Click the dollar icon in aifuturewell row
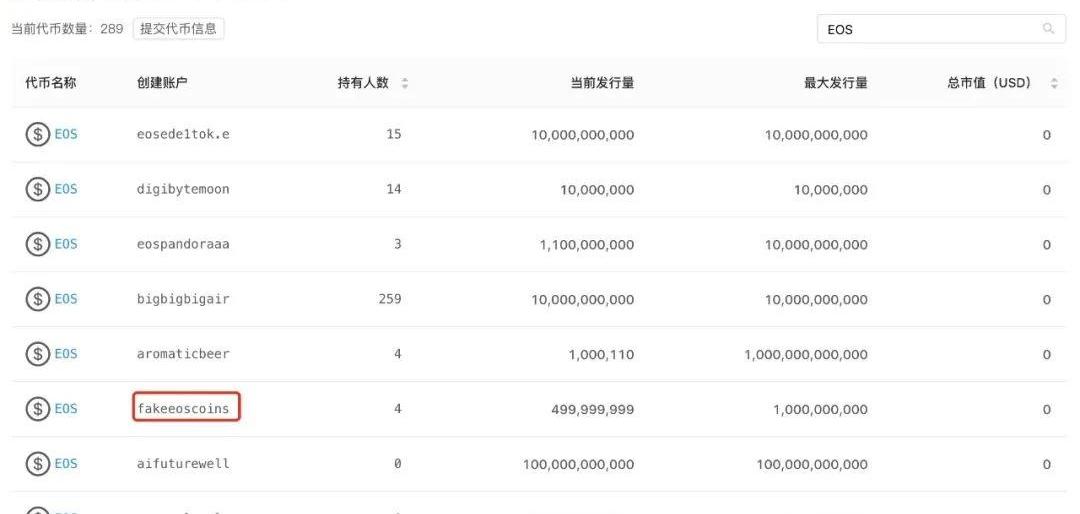This screenshot has width=1080, height=514. pos(38,464)
